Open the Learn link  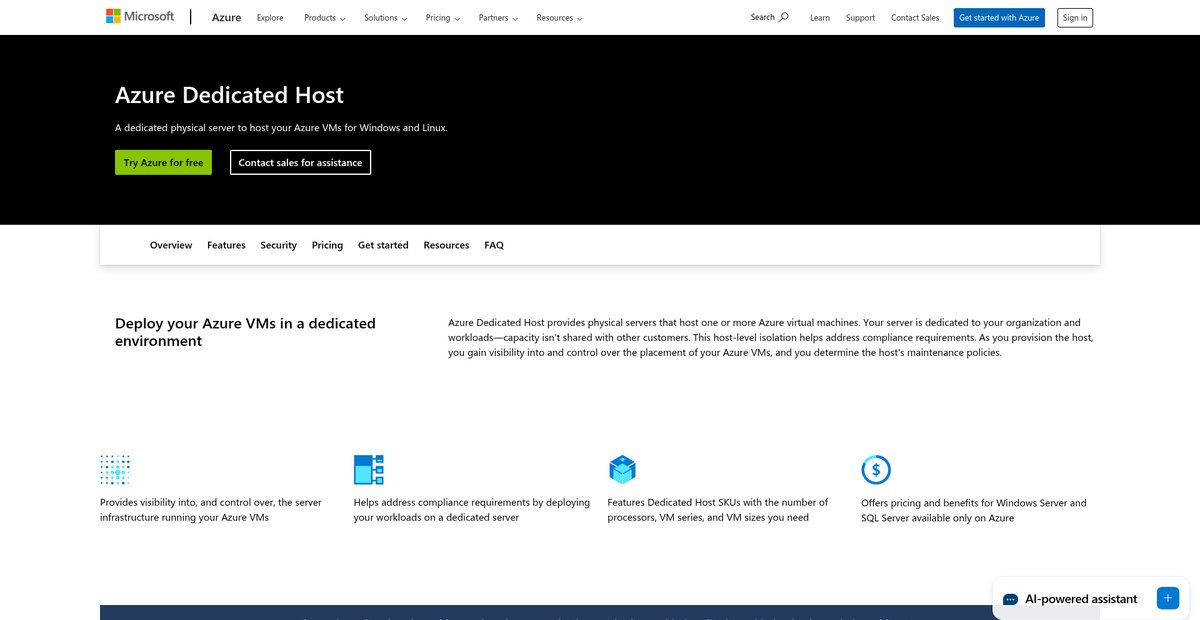[x=820, y=18]
